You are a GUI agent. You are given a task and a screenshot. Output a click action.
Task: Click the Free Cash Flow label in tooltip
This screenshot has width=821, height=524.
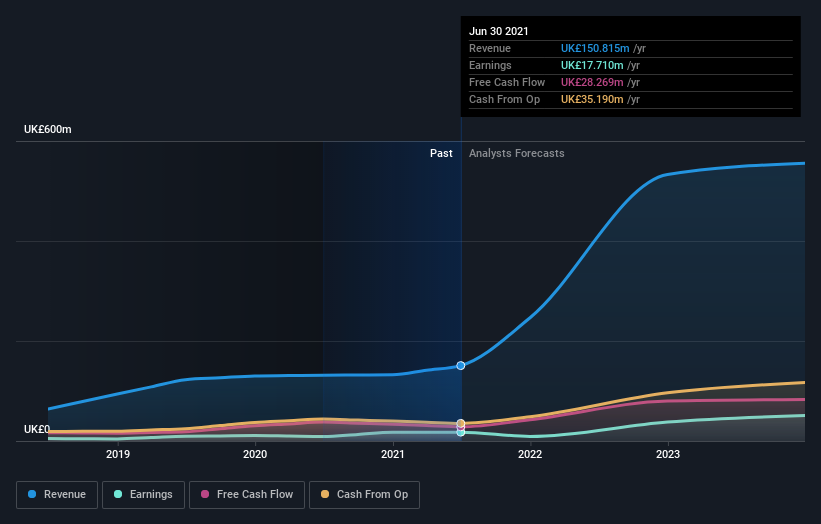coord(507,82)
